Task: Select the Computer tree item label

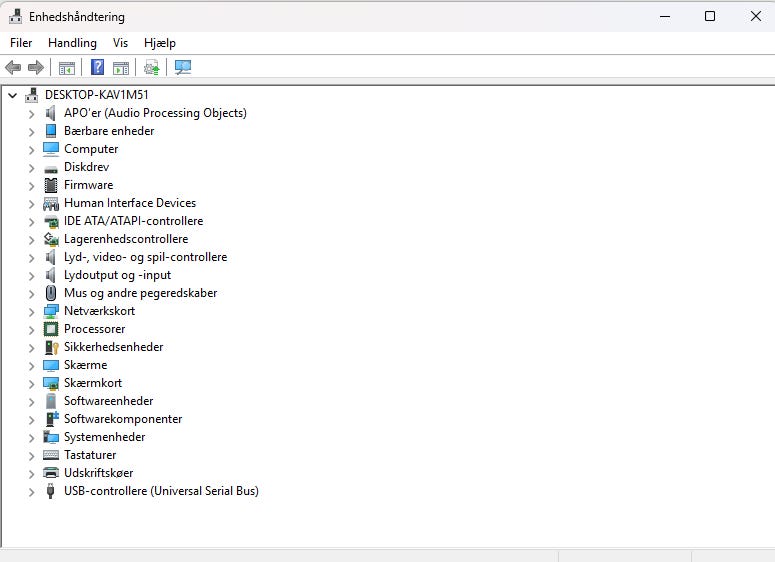Action: [x=91, y=149]
